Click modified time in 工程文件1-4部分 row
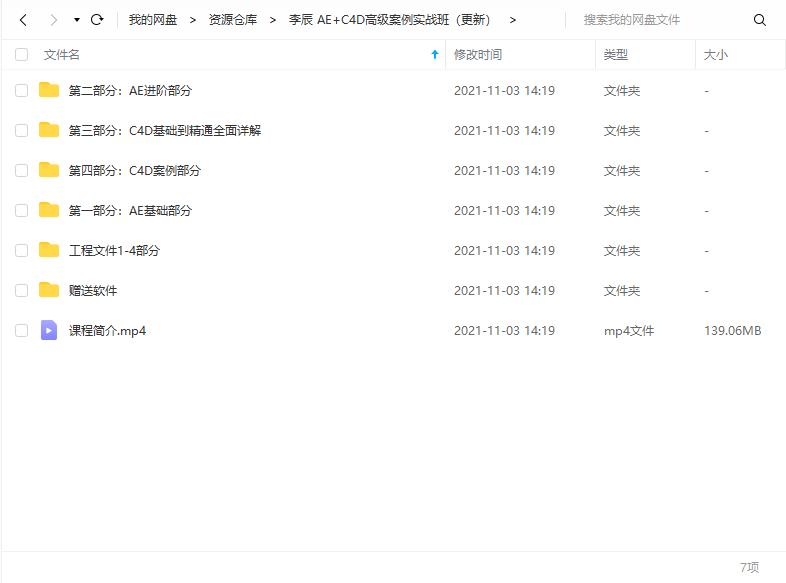The image size is (786, 583). [x=504, y=251]
